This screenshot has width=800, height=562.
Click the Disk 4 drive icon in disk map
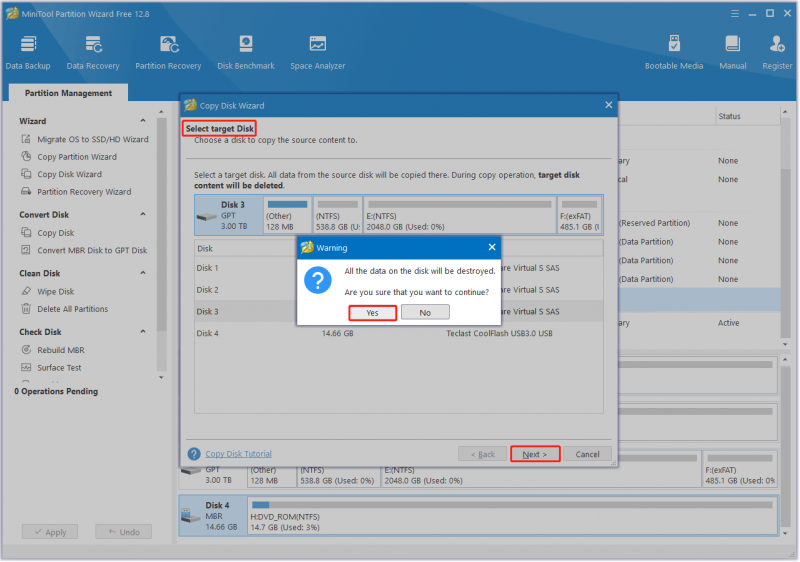pyautogui.click(x=191, y=516)
